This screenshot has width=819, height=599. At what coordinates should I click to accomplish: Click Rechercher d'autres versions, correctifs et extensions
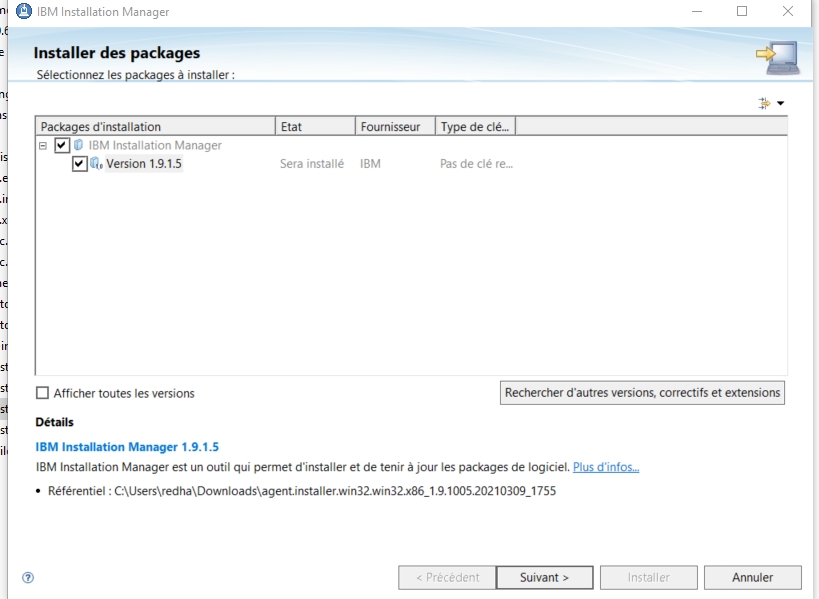(x=642, y=393)
